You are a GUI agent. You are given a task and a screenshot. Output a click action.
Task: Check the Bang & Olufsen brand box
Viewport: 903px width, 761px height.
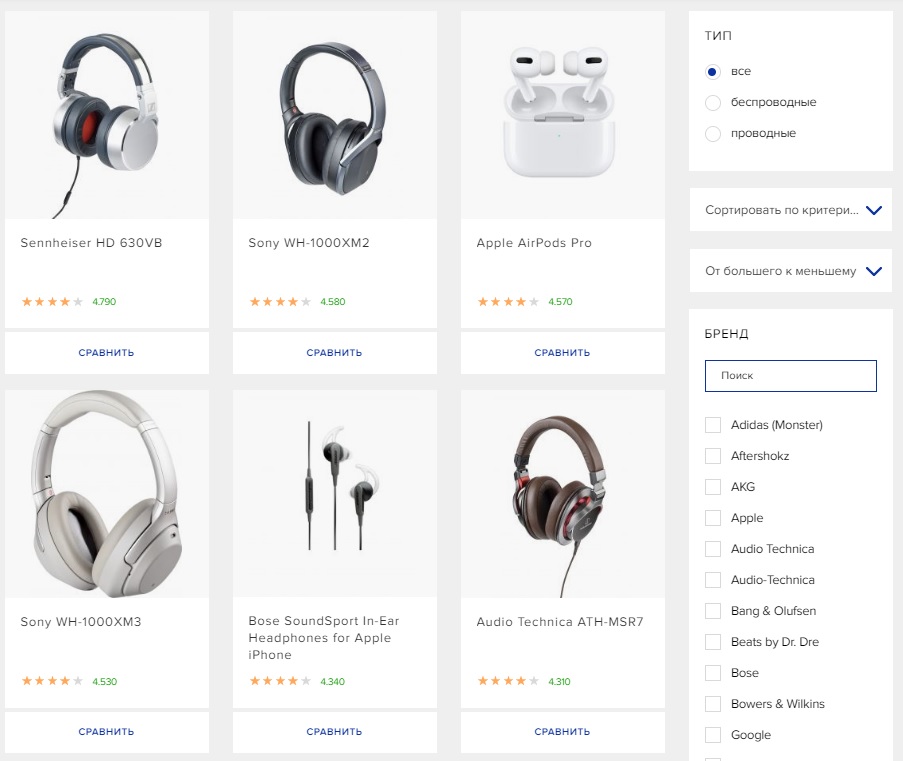point(713,611)
